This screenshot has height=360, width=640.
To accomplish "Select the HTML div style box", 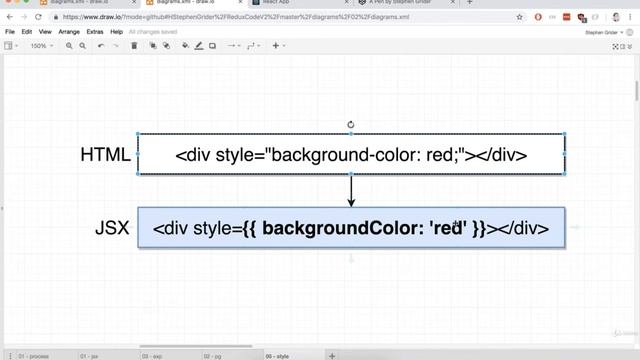I will (351, 154).
